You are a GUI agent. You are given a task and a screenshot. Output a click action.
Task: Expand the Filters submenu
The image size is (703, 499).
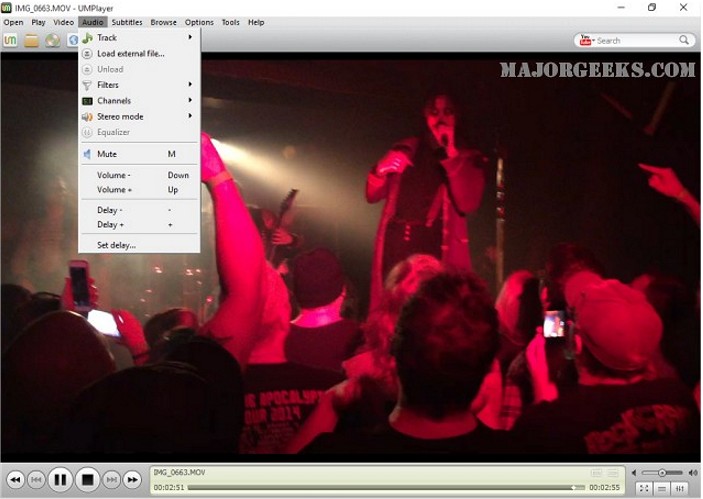point(139,85)
